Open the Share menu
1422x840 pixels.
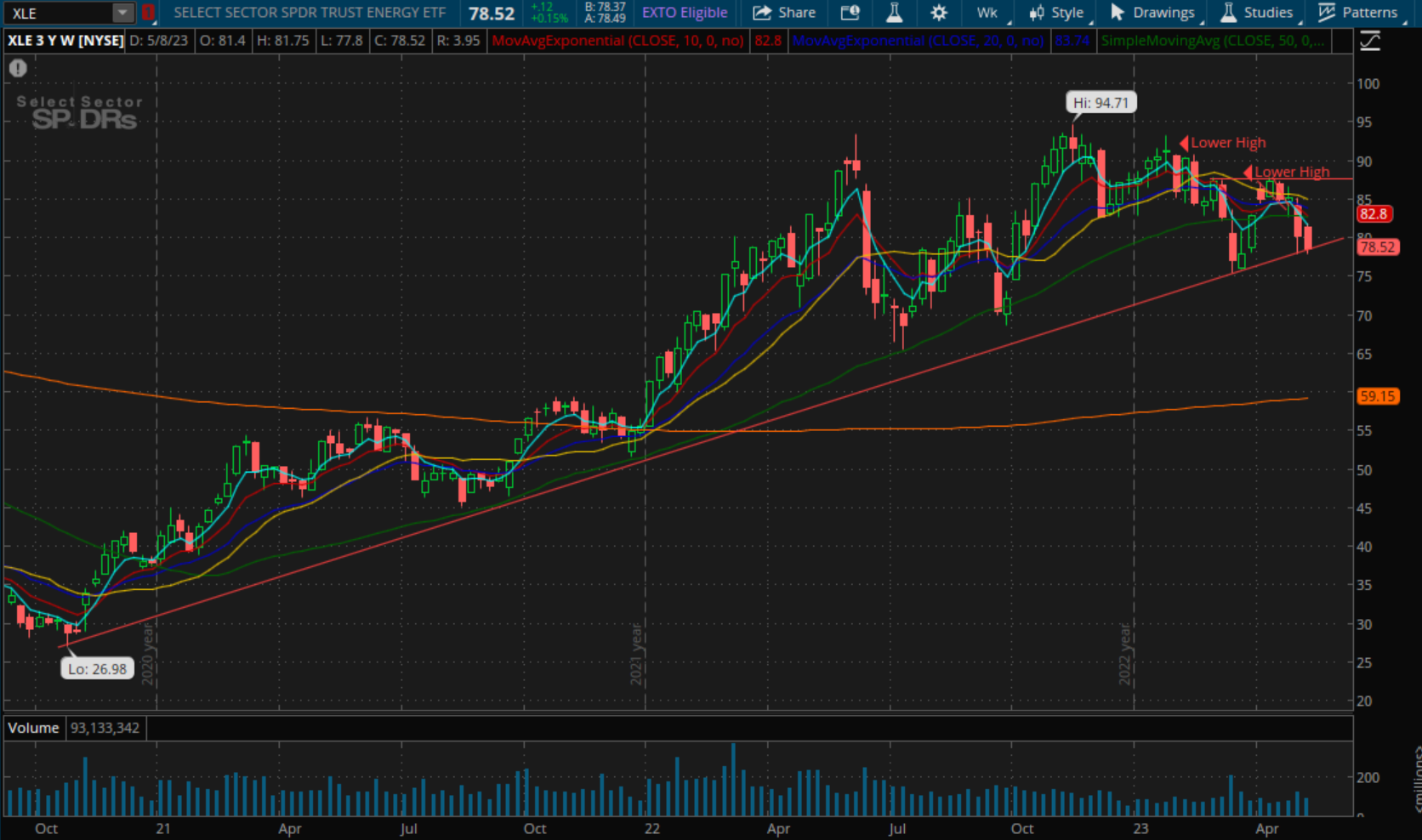pyautogui.click(x=784, y=13)
